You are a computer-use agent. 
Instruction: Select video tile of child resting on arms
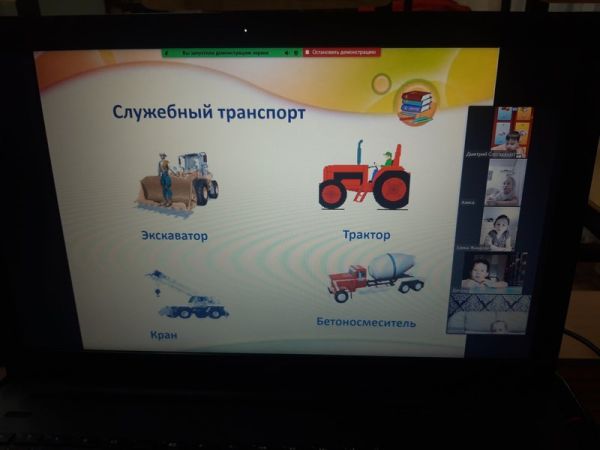(x=490, y=273)
